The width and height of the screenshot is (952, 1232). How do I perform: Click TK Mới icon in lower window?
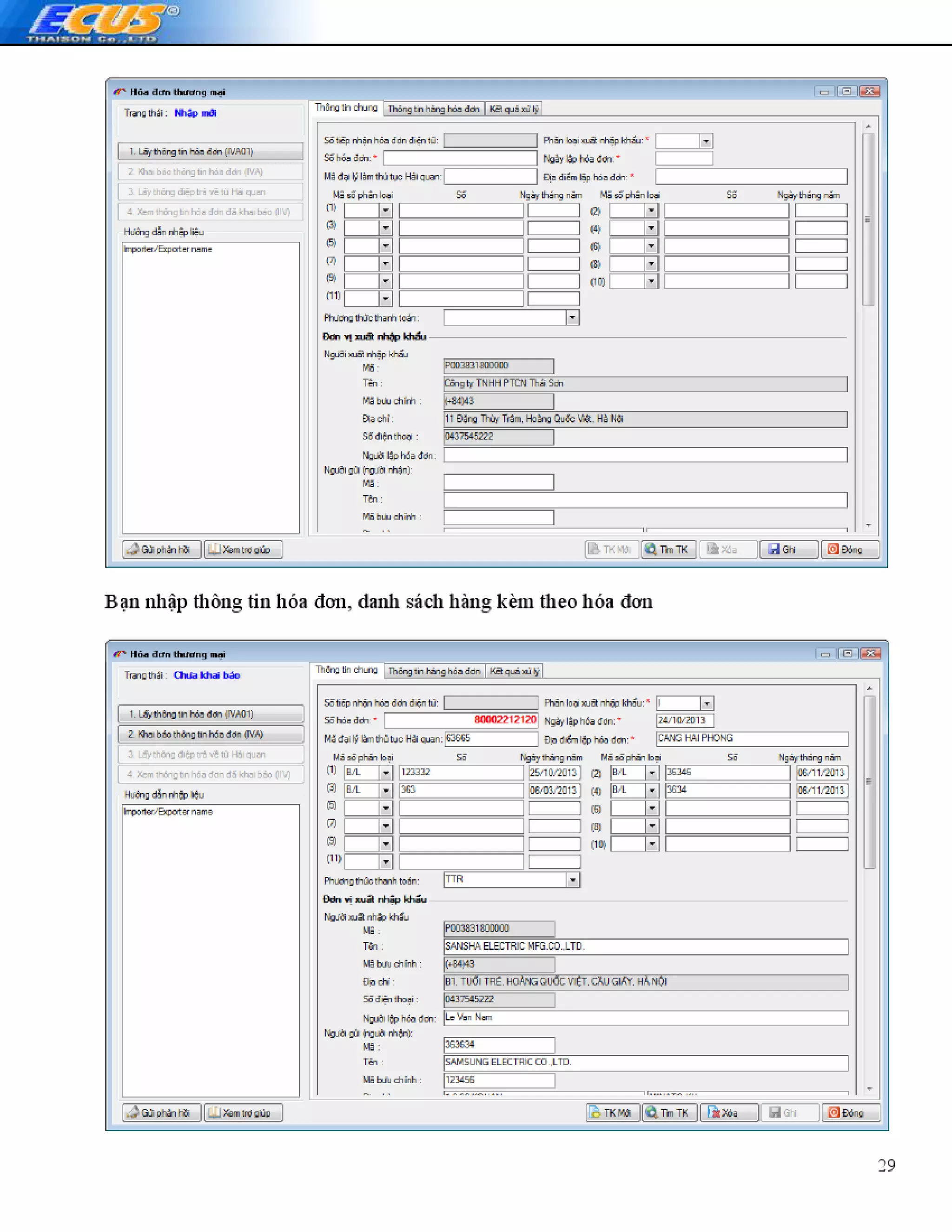coord(595,1112)
